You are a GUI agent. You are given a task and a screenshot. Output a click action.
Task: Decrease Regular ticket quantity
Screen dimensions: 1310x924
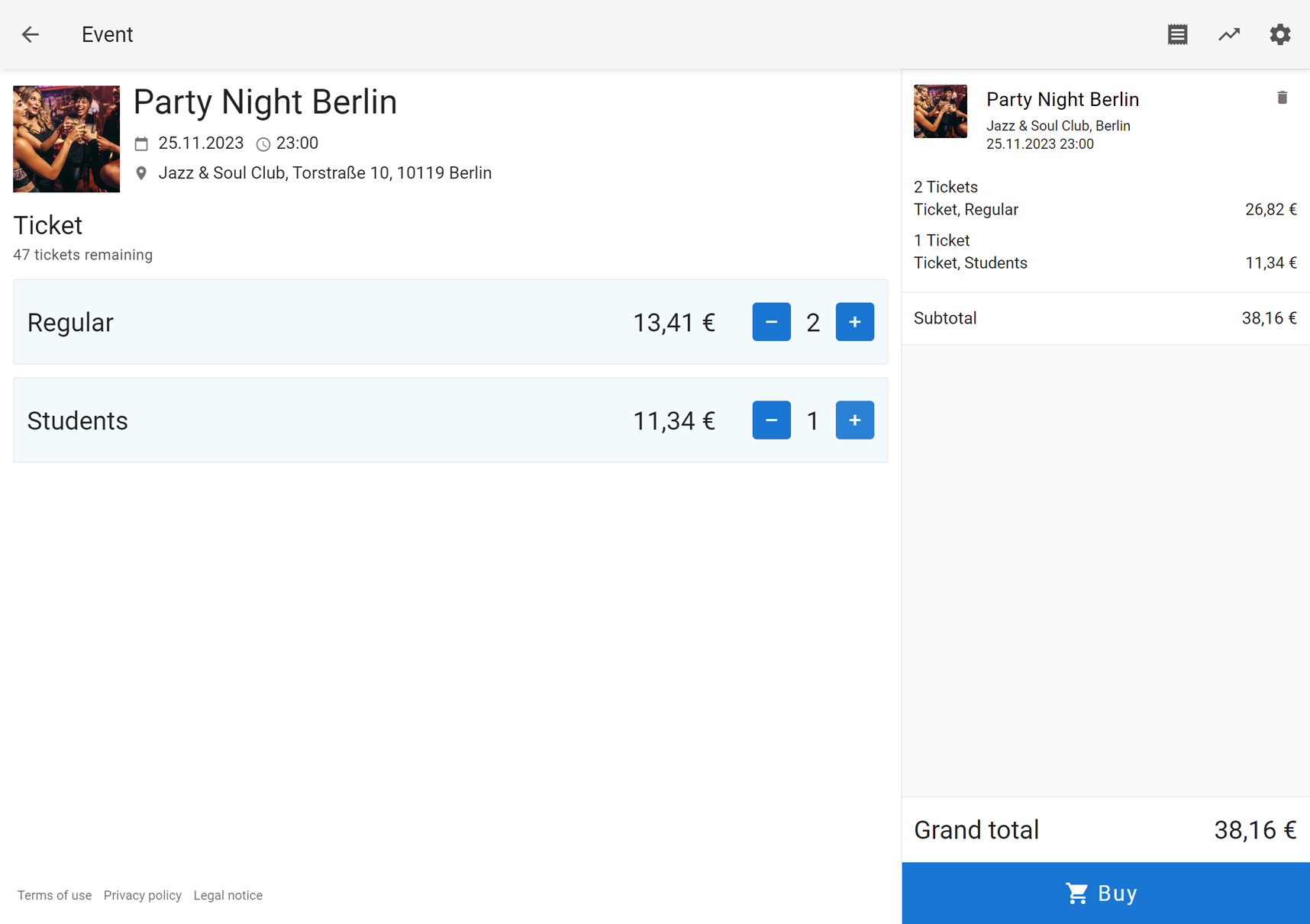(x=771, y=322)
